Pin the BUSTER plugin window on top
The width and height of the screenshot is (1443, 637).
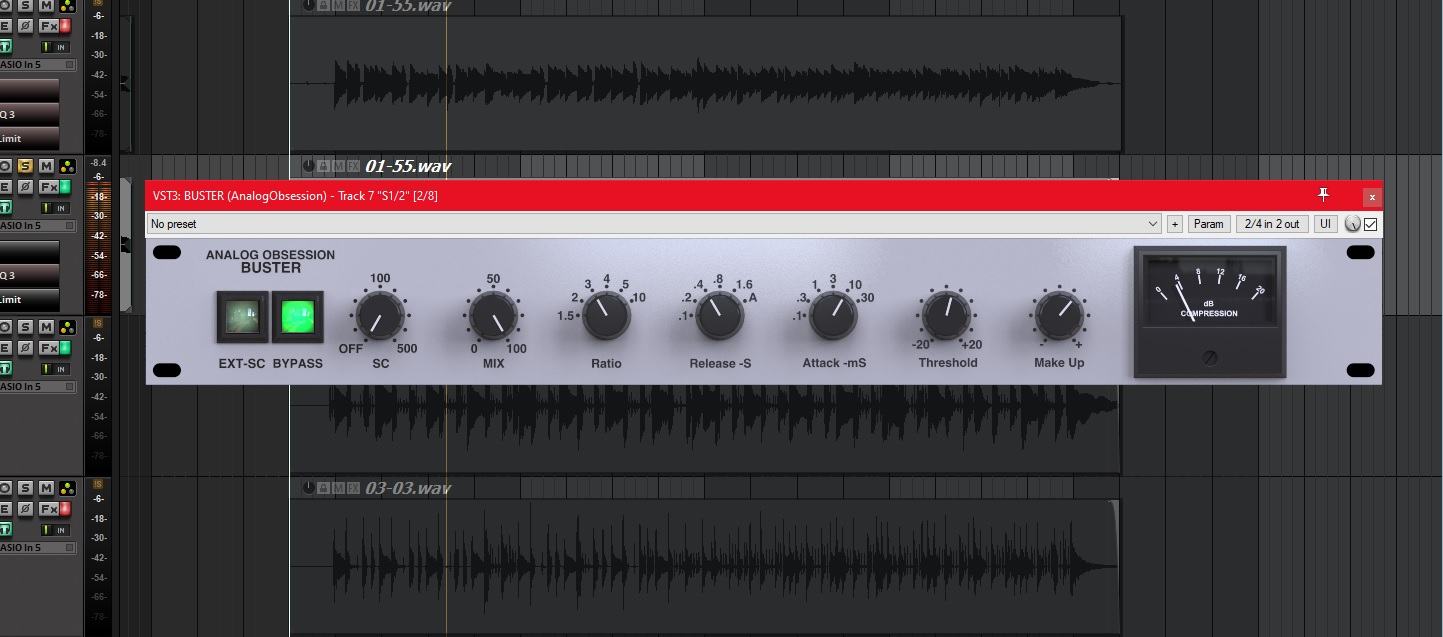[1323, 195]
